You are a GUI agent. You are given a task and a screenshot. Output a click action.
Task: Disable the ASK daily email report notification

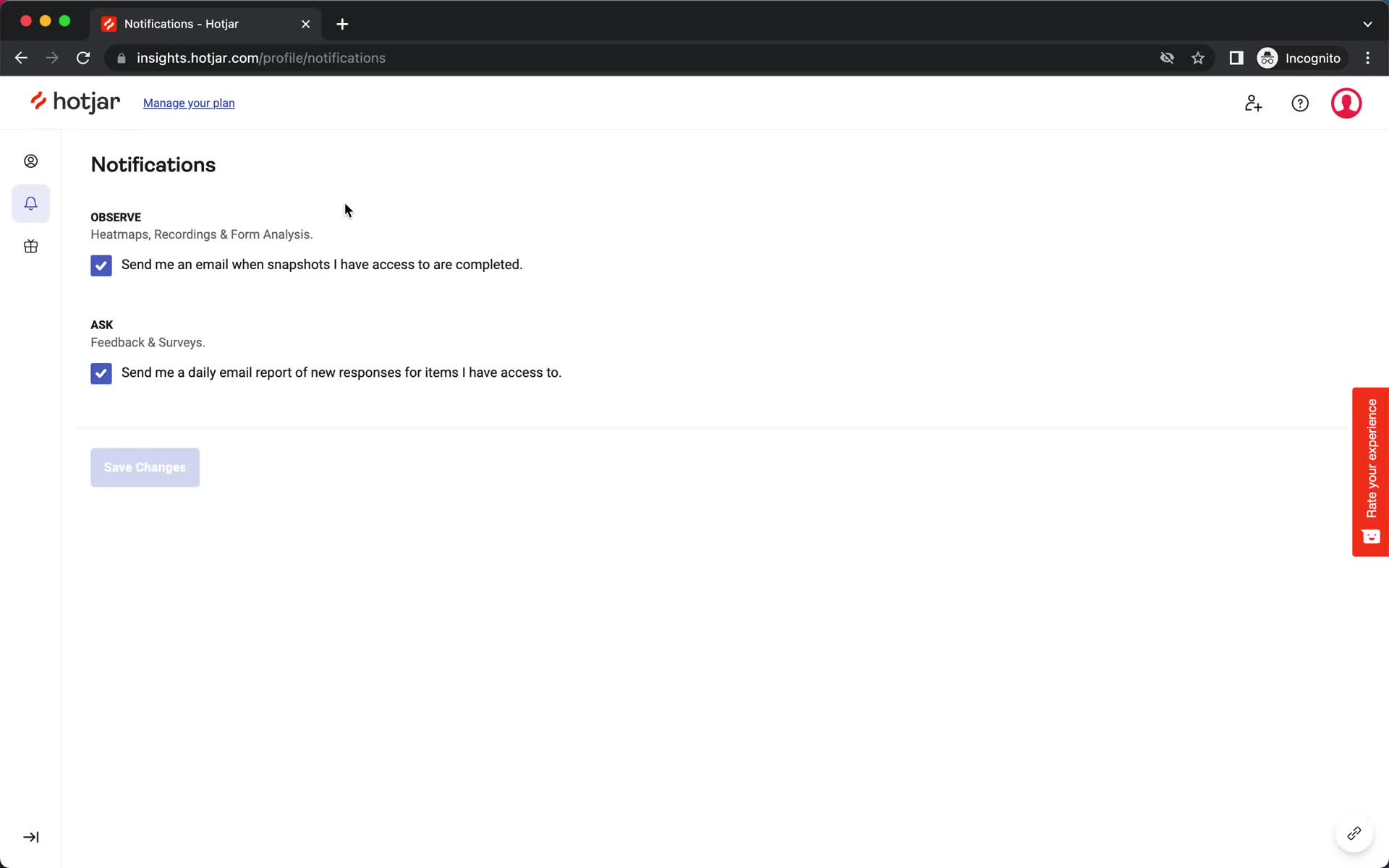[x=100, y=372]
